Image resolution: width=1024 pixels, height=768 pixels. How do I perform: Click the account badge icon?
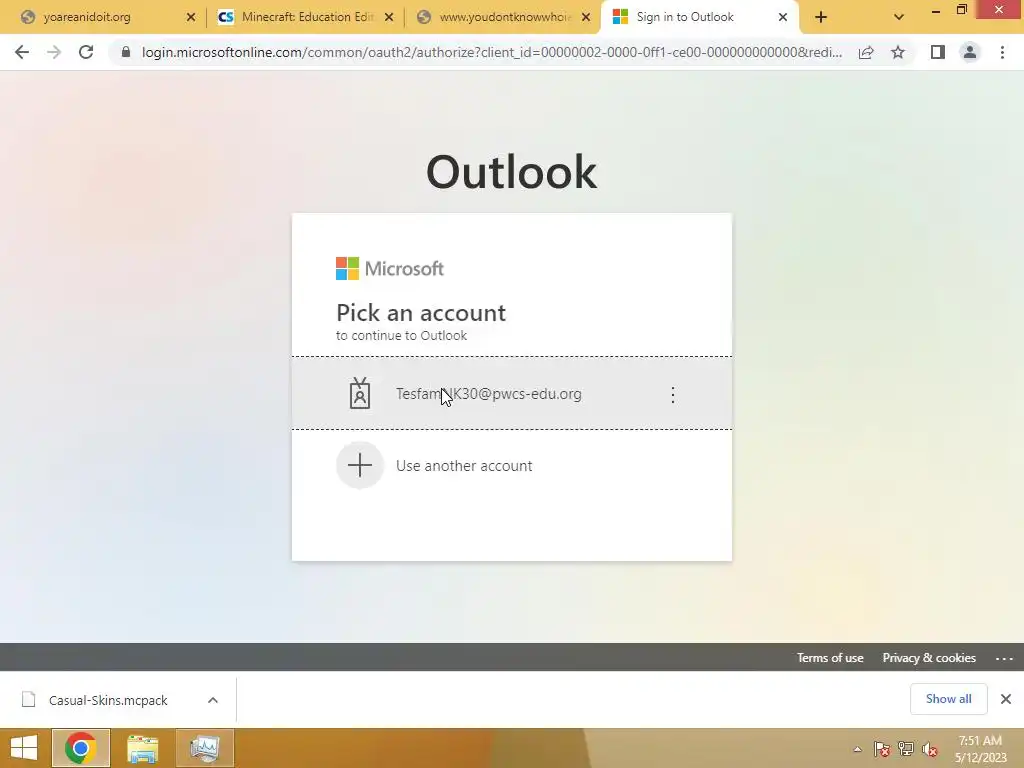pyautogui.click(x=360, y=393)
